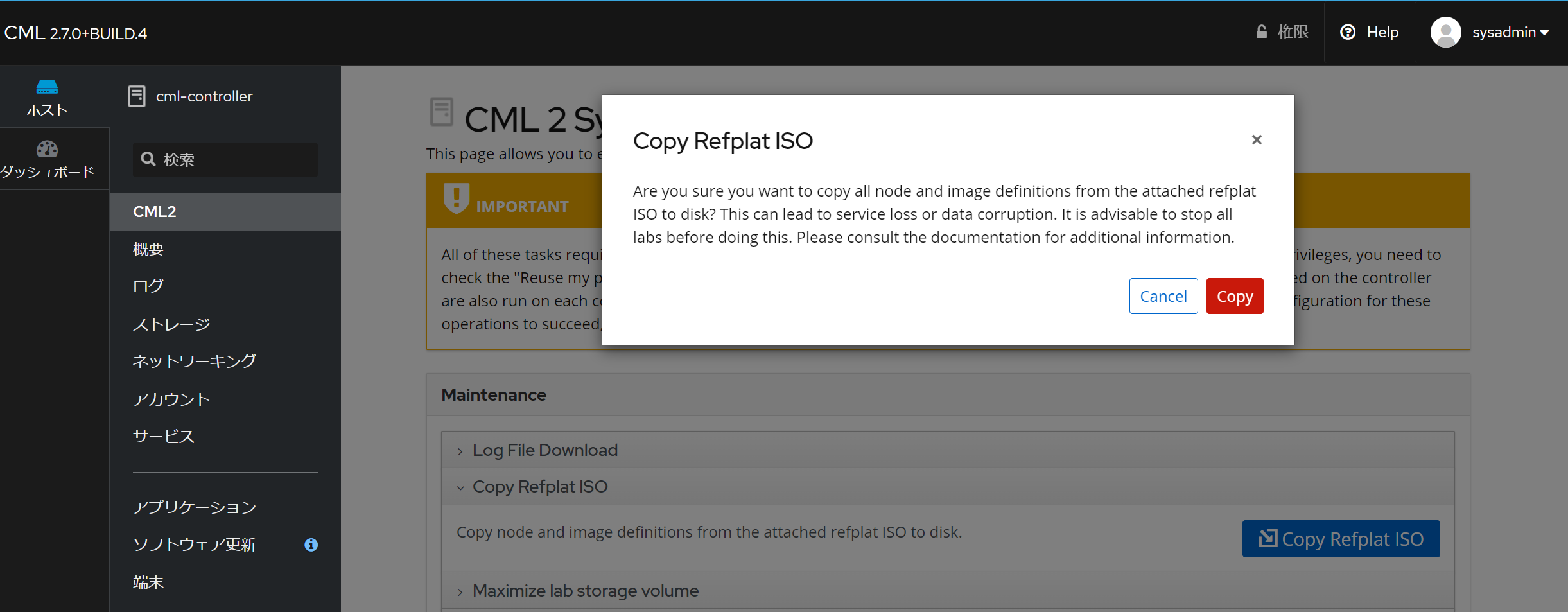Open the Dashboard gauge icon
This screenshot has height=612, width=1568.
pyautogui.click(x=47, y=149)
